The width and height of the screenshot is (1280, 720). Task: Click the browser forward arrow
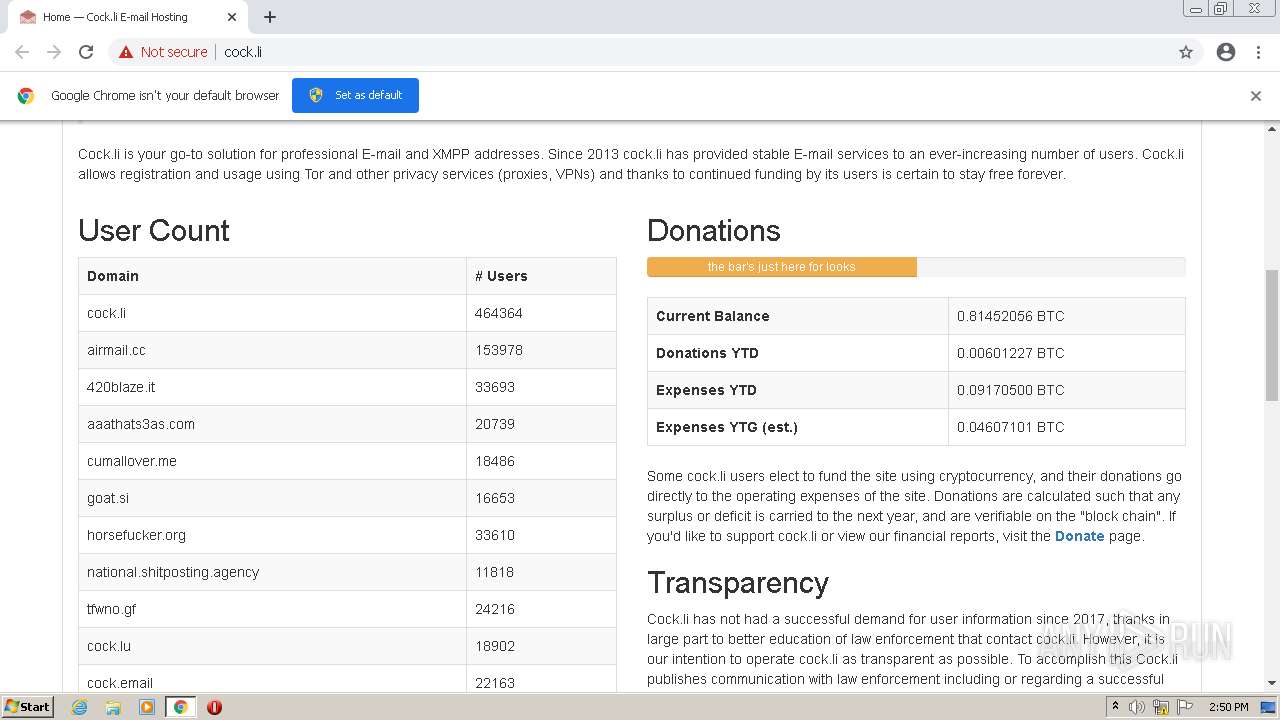[54, 52]
